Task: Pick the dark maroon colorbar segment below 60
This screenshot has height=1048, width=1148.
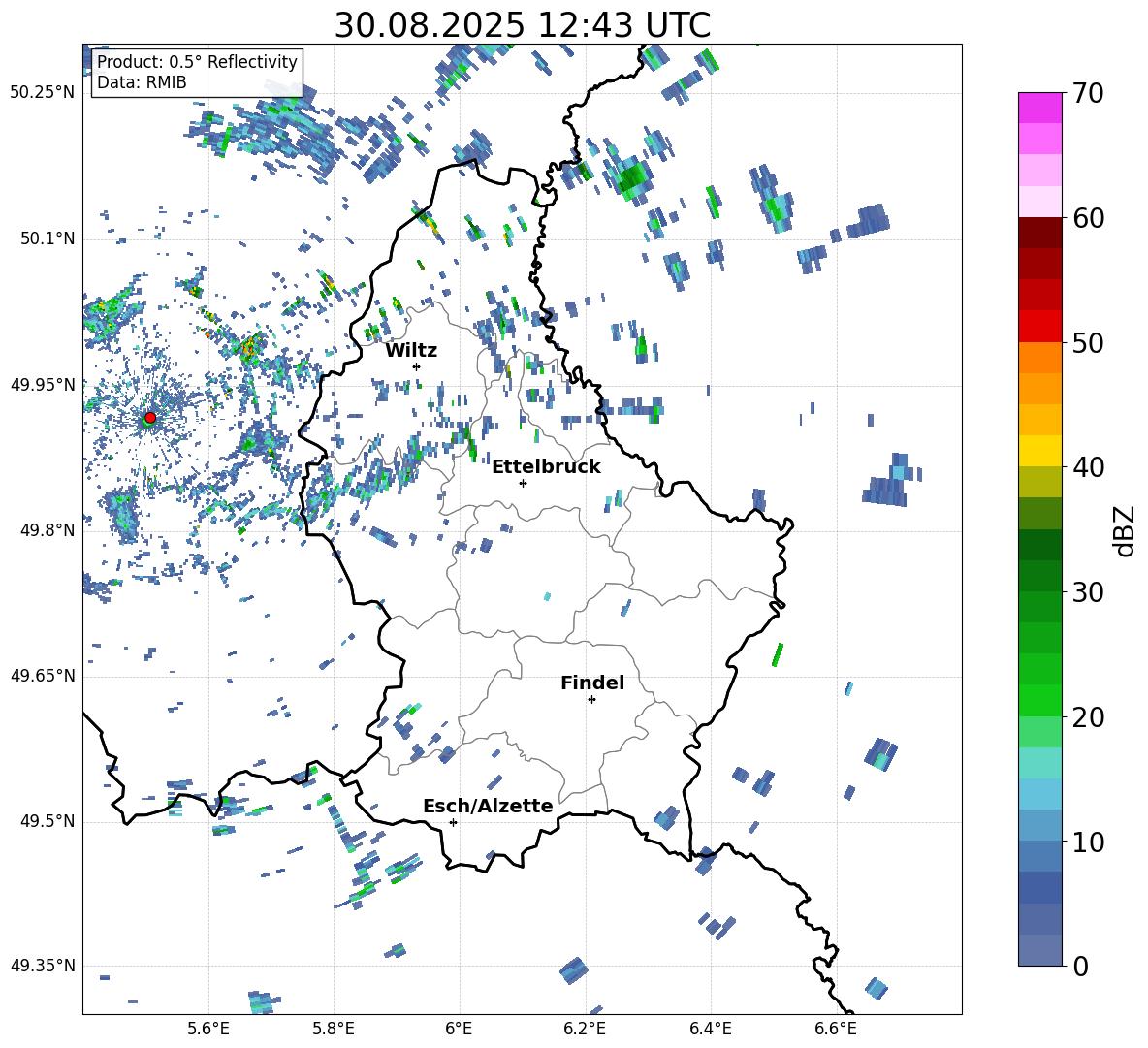Action: 1039,233
